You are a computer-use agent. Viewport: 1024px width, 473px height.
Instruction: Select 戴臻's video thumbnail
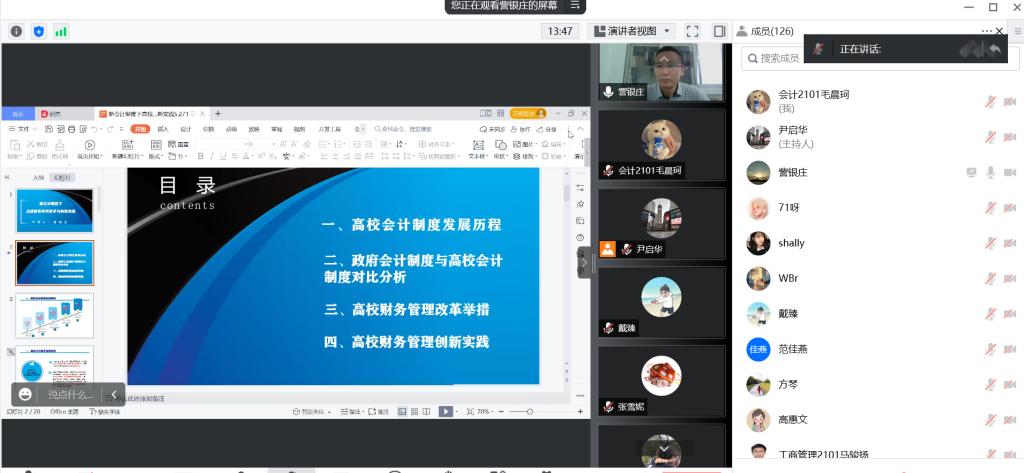click(x=661, y=303)
